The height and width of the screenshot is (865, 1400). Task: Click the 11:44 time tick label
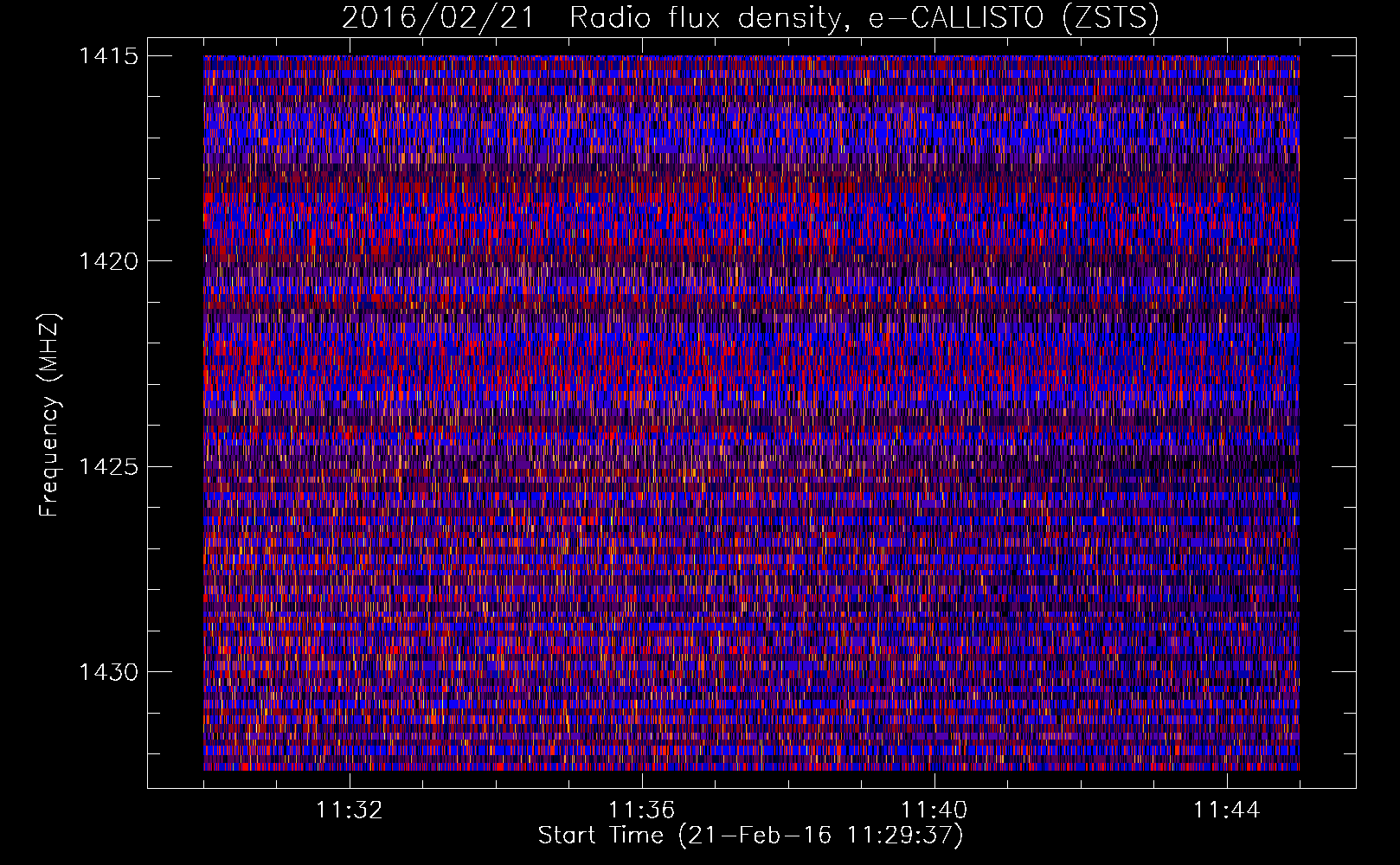tap(1227, 810)
